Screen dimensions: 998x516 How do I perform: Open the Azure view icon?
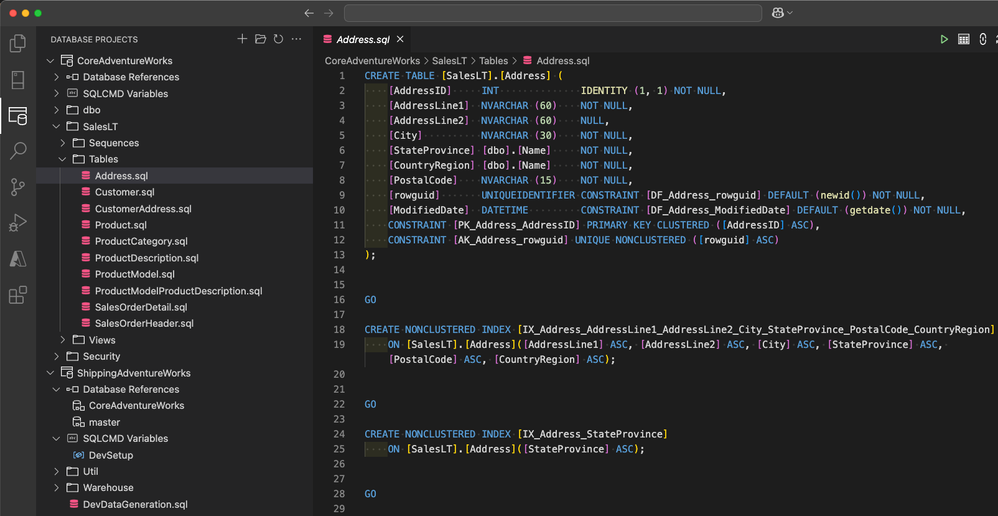tap(17, 259)
